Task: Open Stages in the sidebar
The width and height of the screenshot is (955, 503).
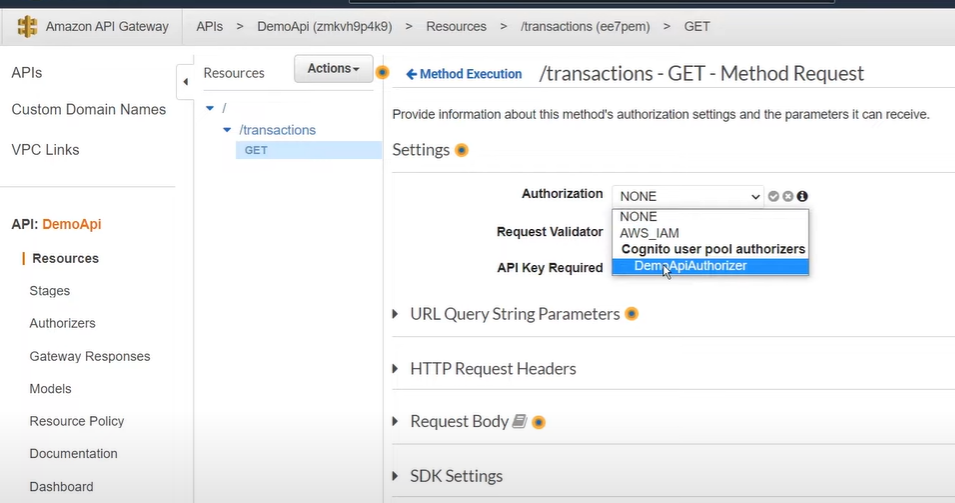Action: coord(49,291)
